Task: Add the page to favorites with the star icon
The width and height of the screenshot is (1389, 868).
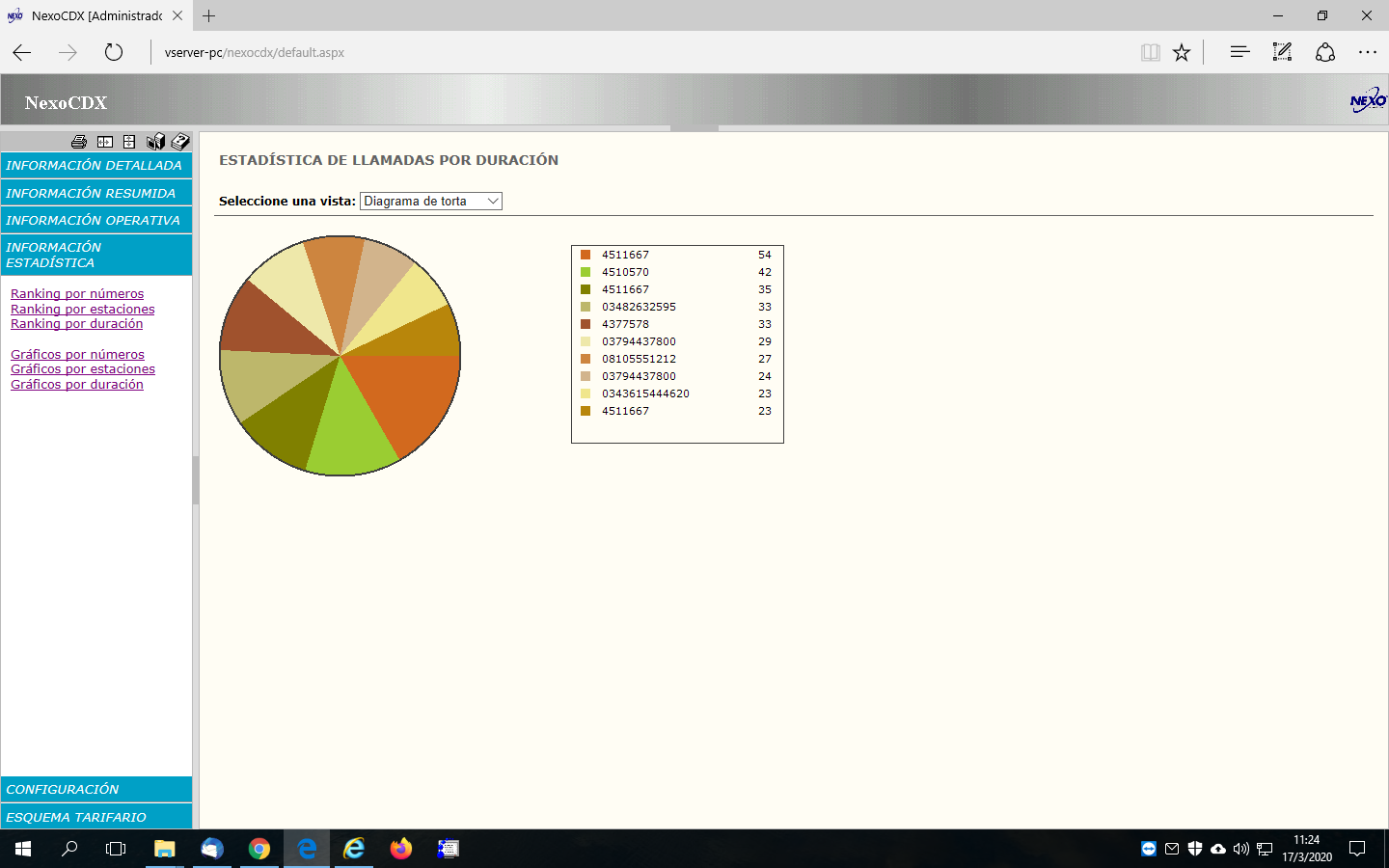Action: click(1182, 52)
